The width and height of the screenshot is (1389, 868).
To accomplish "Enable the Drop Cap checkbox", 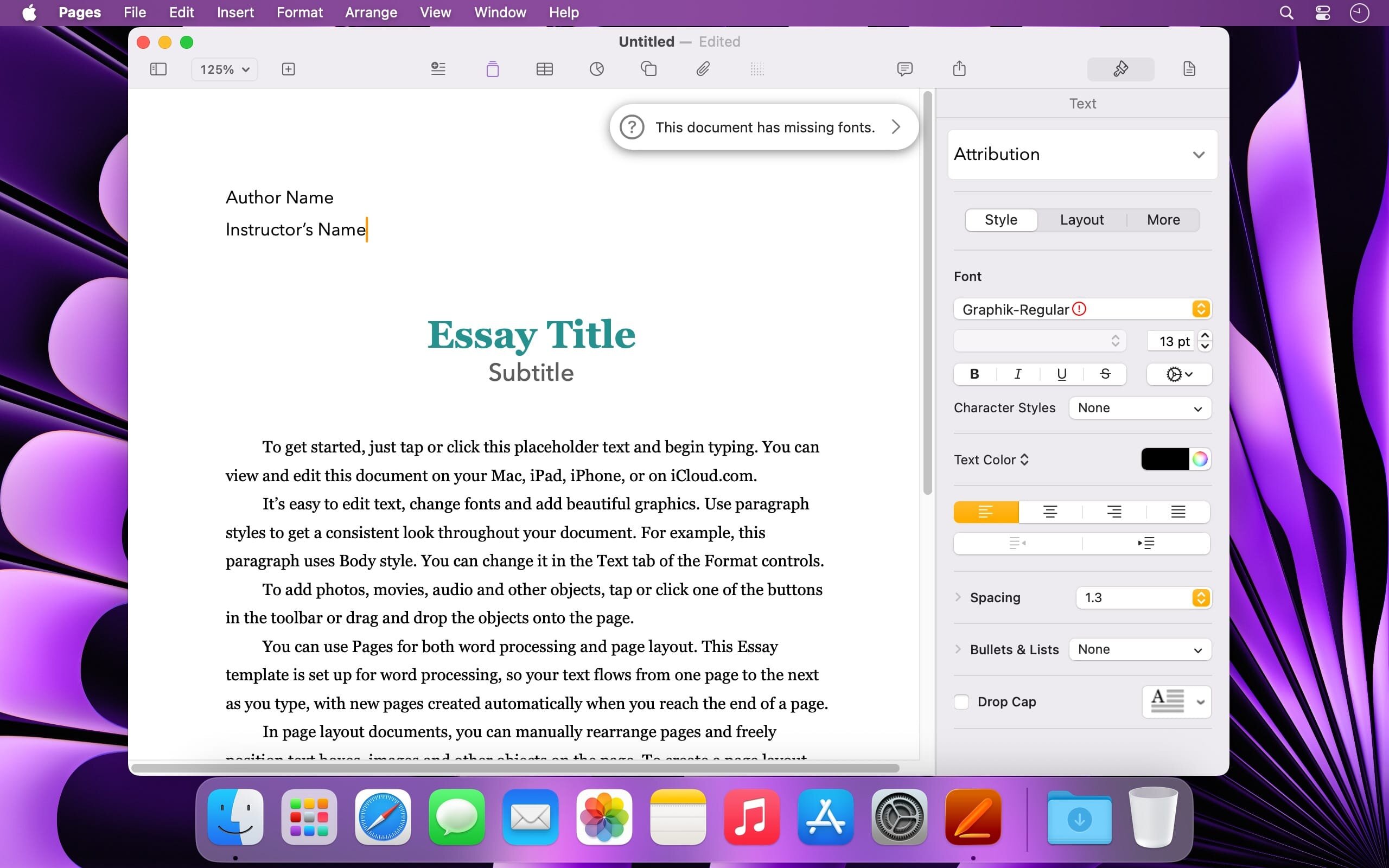I will [x=961, y=701].
